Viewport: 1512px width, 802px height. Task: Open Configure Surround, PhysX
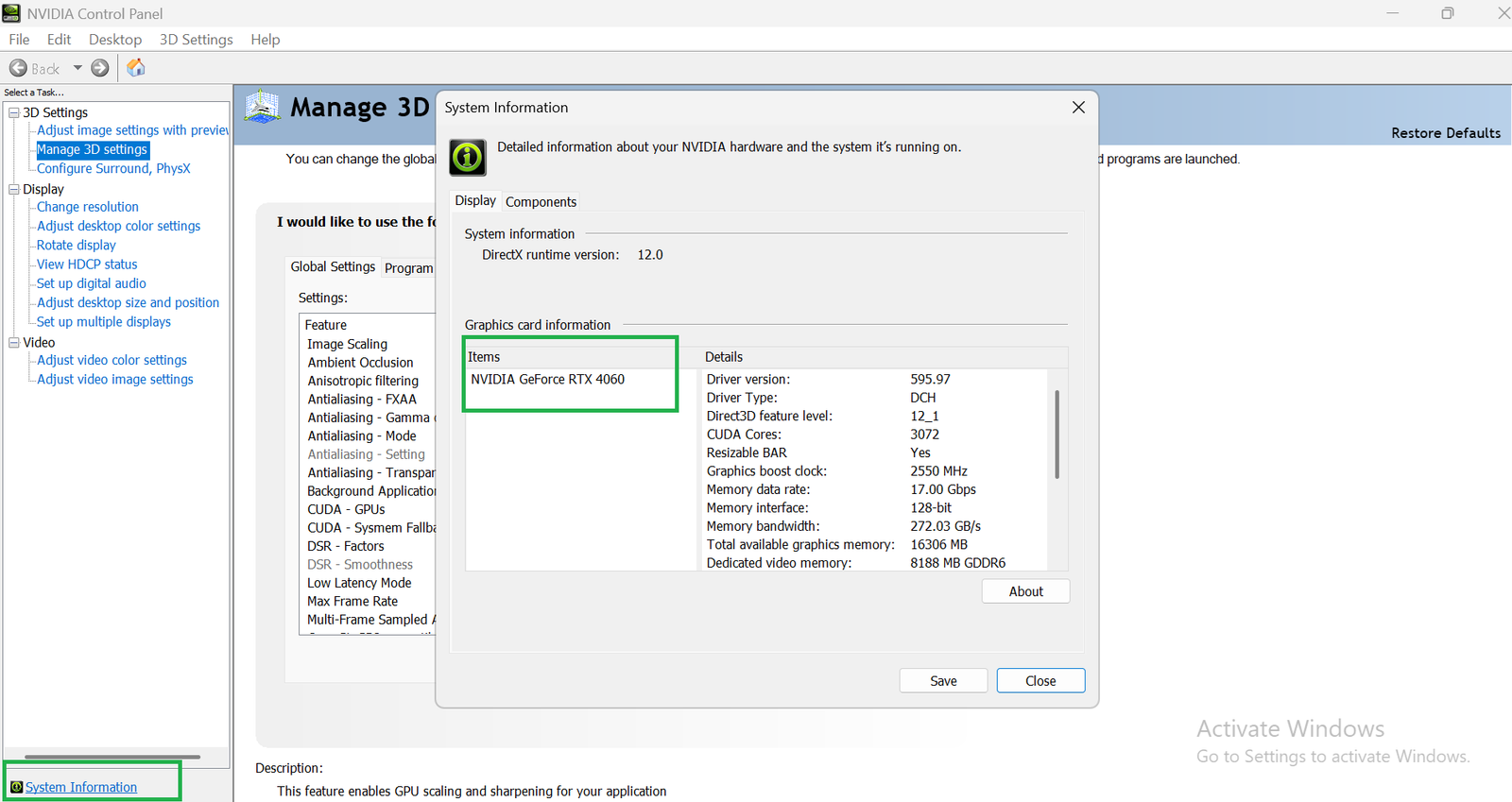[113, 168]
